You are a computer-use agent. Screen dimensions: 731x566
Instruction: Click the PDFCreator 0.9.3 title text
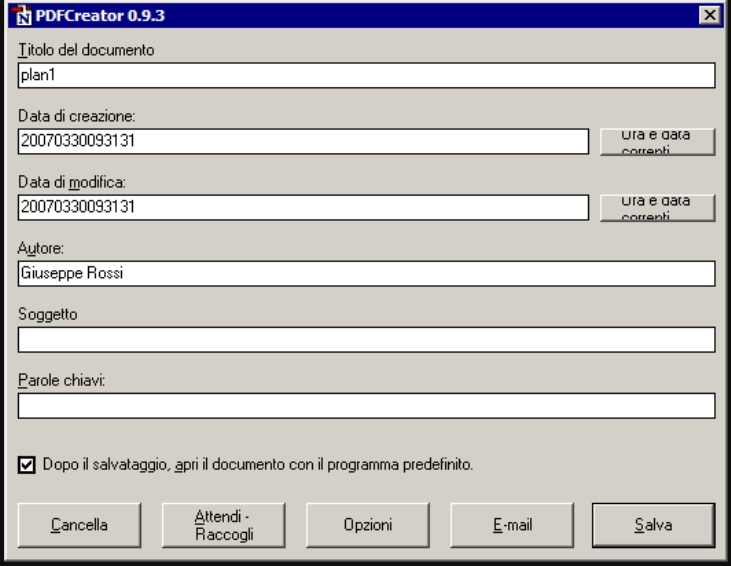[100, 15]
